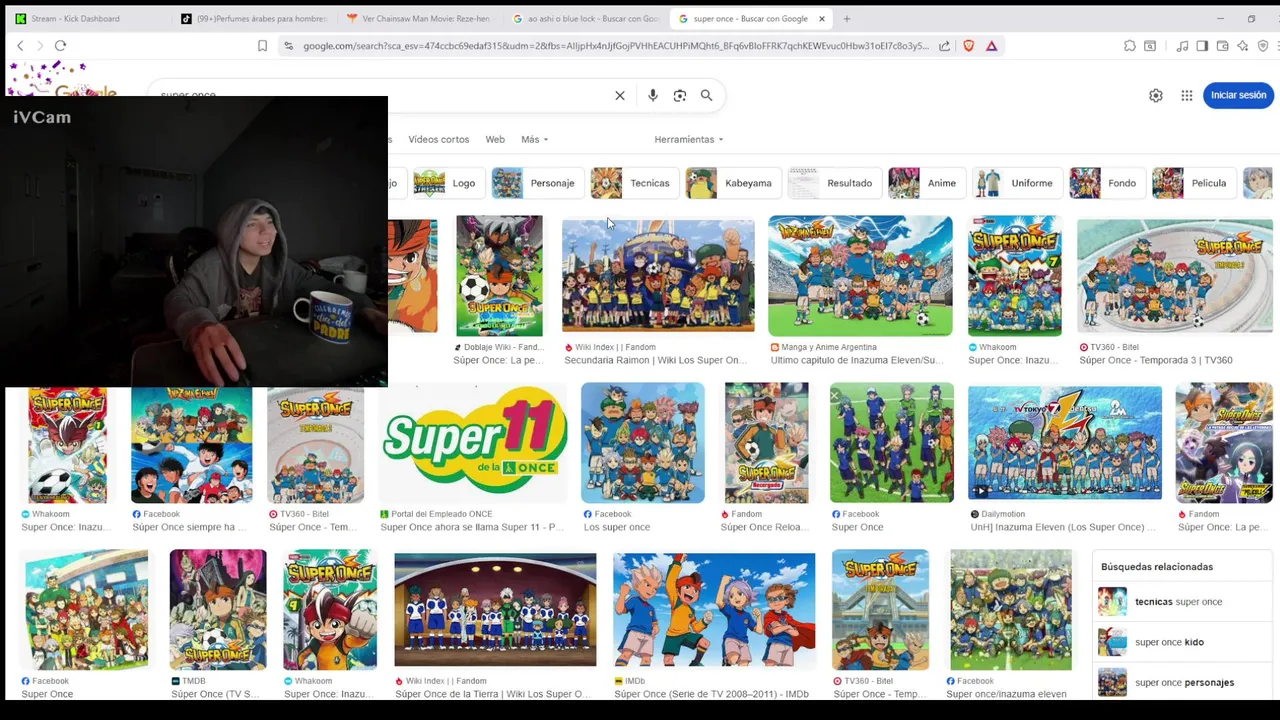
Task: Open Videos cortos search tab
Action: (438, 140)
